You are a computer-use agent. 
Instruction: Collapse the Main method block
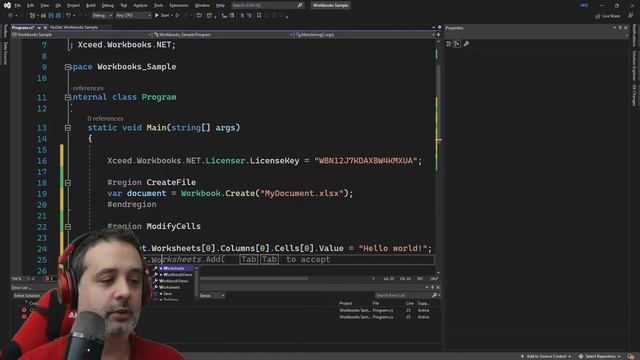[x=68, y=128]
